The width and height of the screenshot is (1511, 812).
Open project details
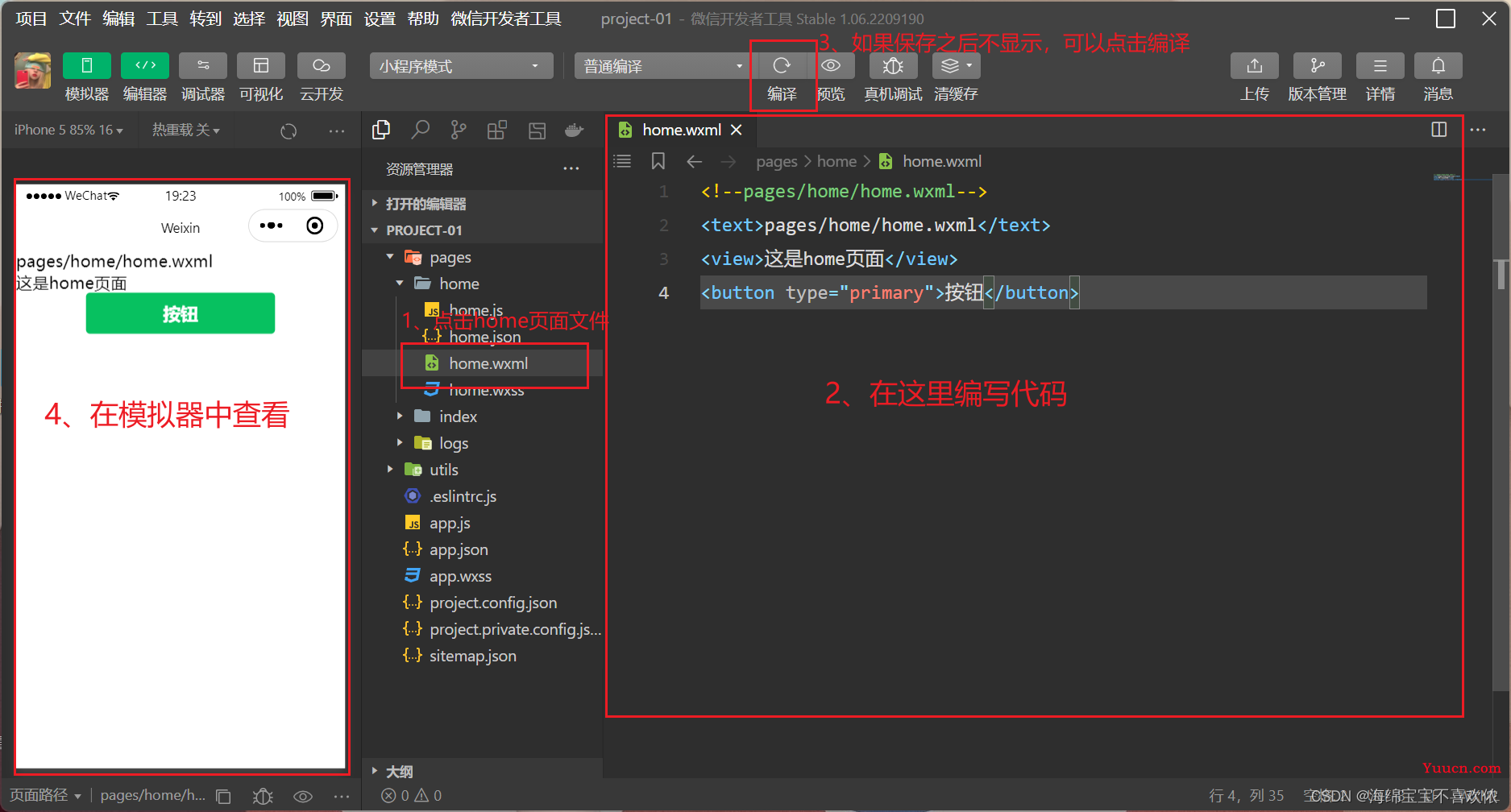click(x=1380, y=65)
